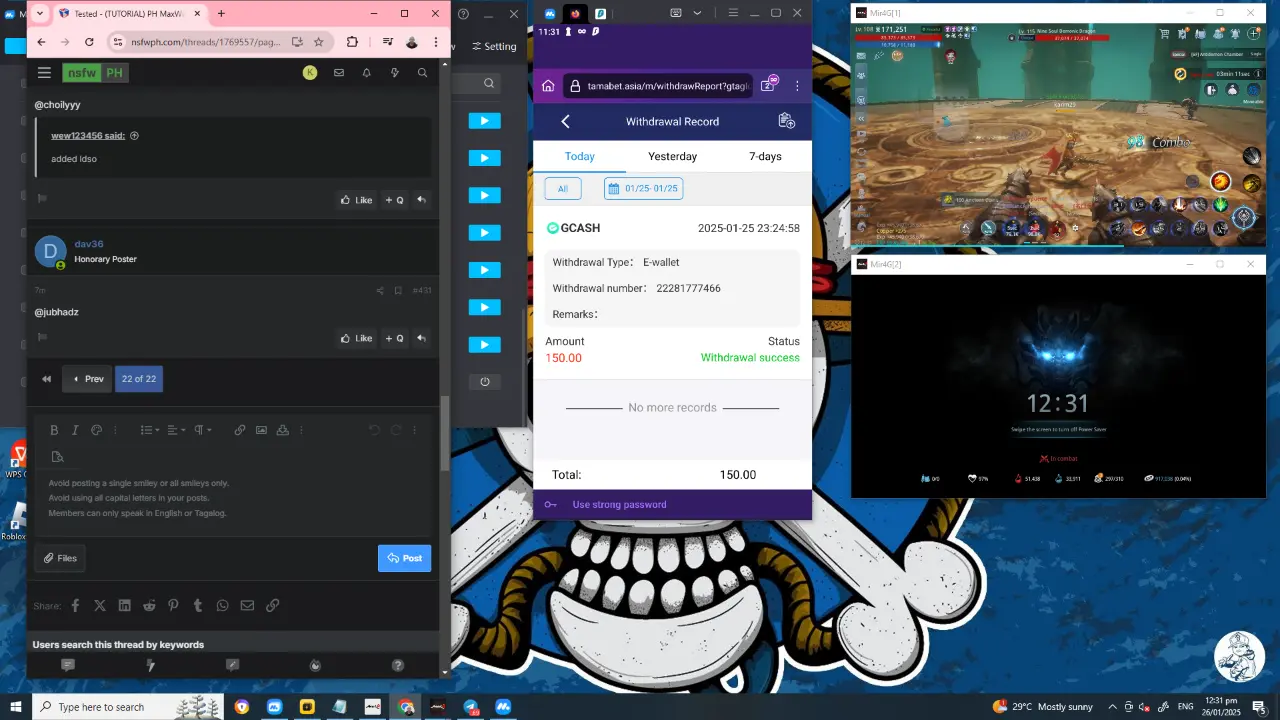Open forum search magnifier icon
The image size is (1280, 720).
pyautogui.click(x=423, y=73)
